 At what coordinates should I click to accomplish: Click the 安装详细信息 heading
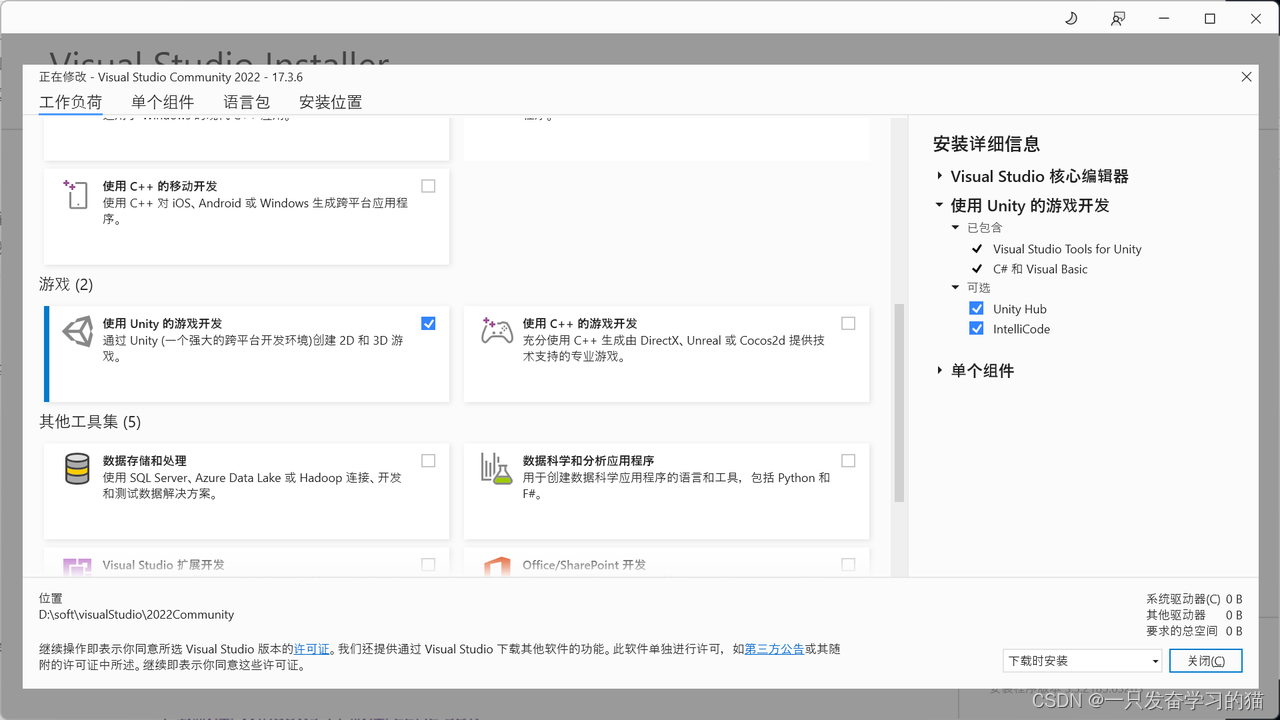(x=986, y=144)
